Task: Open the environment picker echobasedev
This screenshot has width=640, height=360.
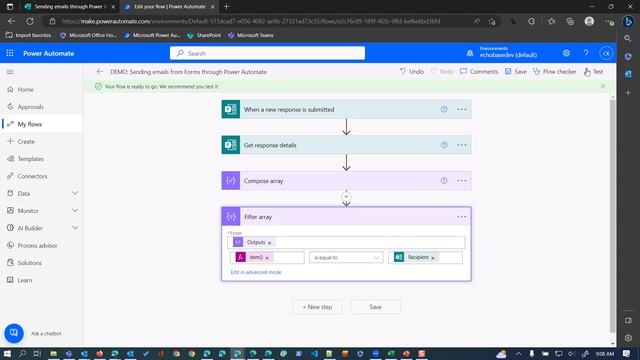Action: 502,52
